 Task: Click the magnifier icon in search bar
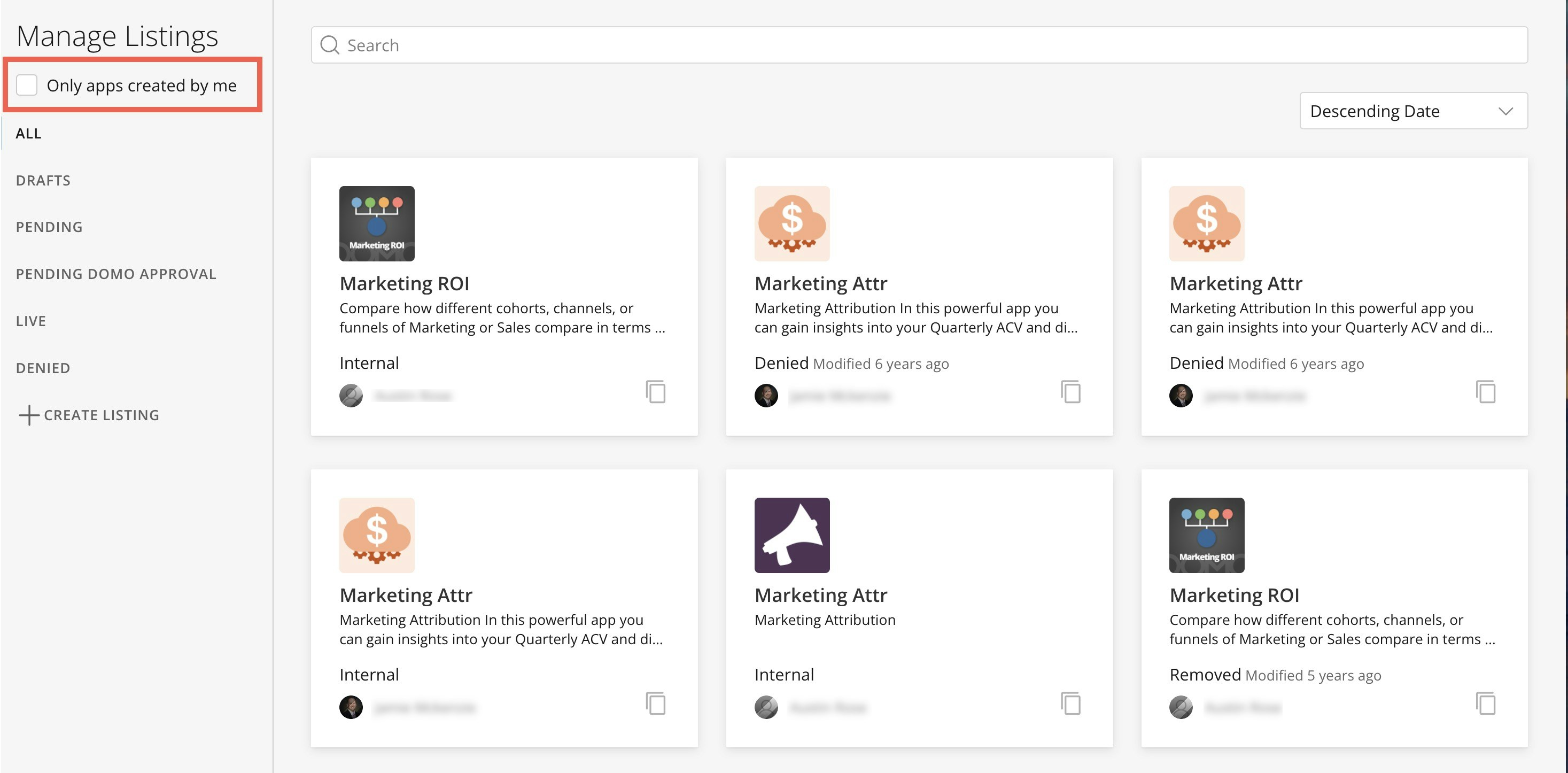[x=330, y=45]
